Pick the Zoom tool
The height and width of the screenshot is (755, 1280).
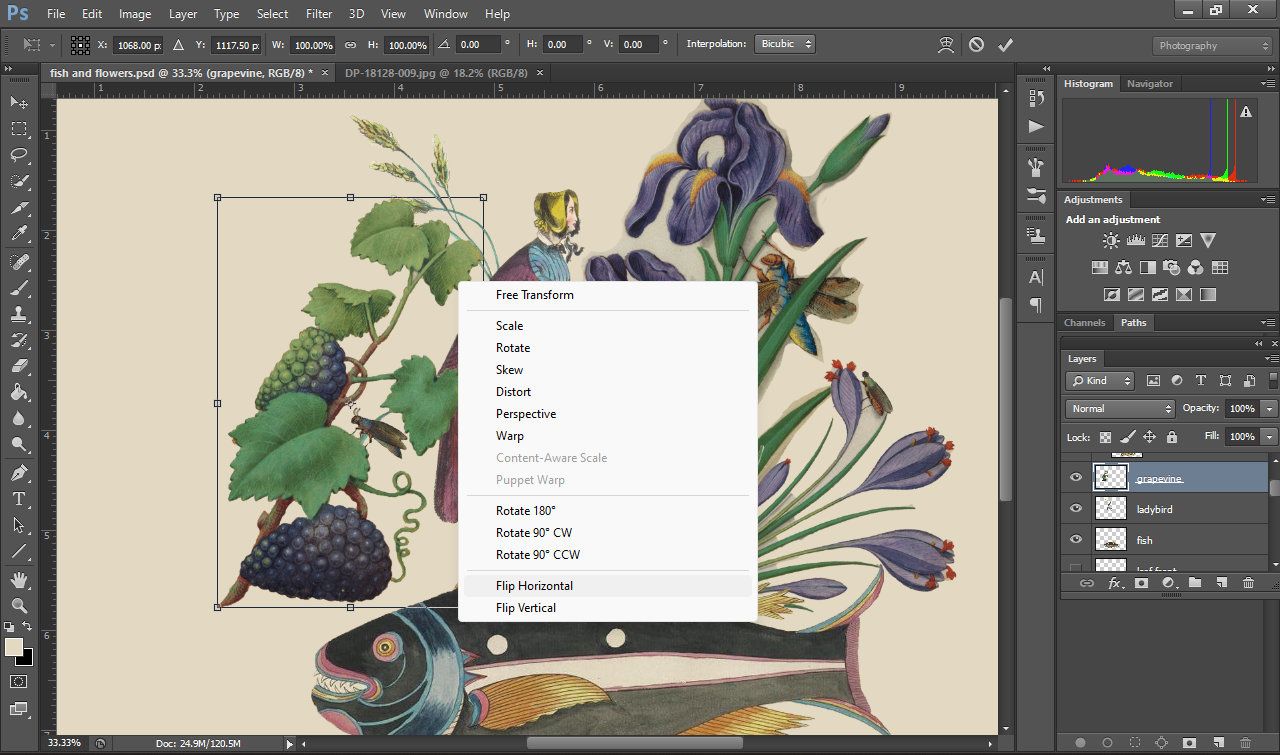[19, 605]
